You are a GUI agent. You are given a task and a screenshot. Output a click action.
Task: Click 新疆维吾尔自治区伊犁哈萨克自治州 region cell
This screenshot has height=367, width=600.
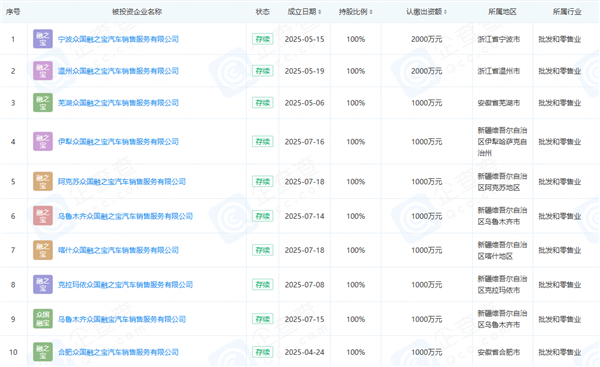(502, 142)
